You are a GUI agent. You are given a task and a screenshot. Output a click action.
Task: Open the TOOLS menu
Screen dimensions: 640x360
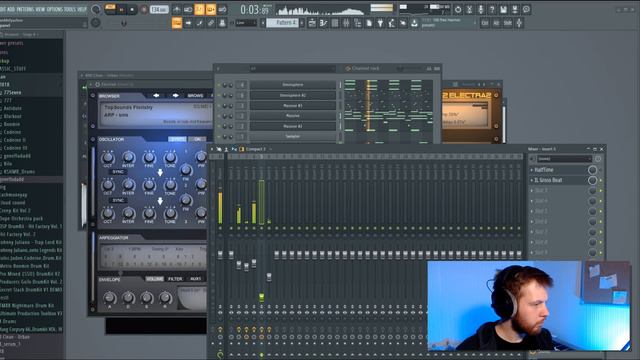(70, 9)
